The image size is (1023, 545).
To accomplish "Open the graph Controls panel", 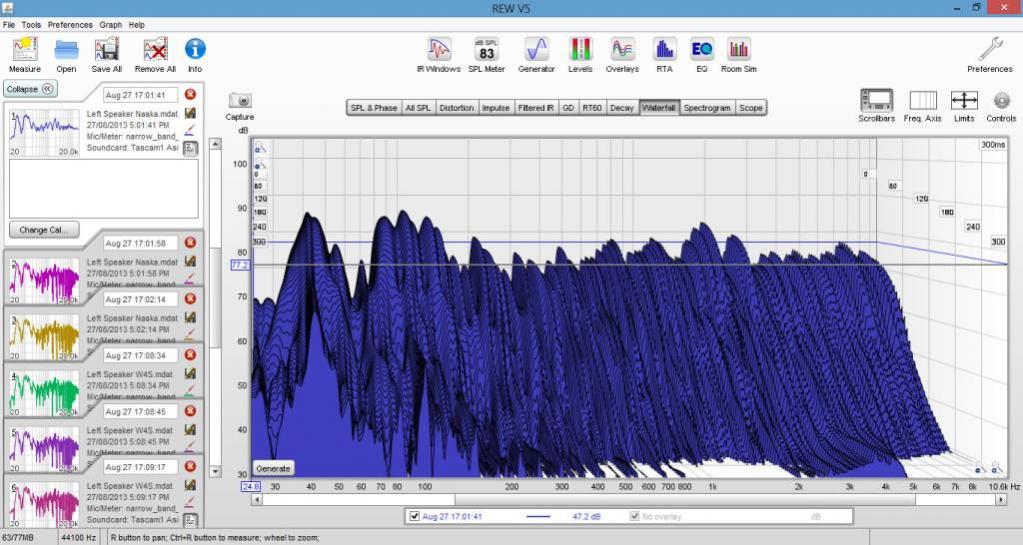I will [x=1001, y=101].
